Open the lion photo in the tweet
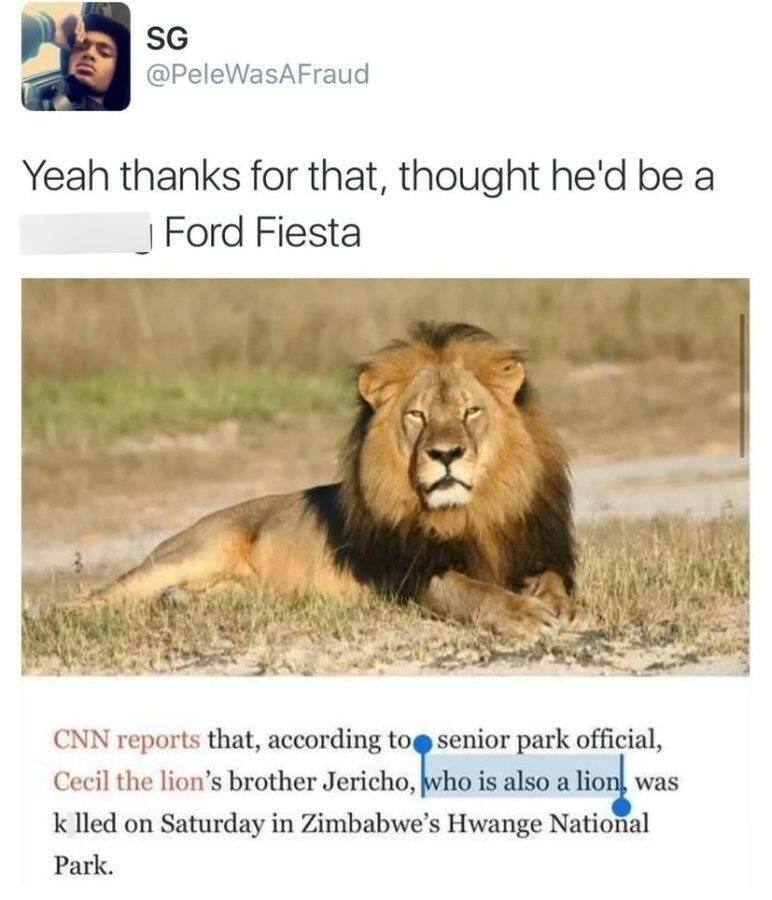This screenshot has width=772, height=900. [384, 476]
